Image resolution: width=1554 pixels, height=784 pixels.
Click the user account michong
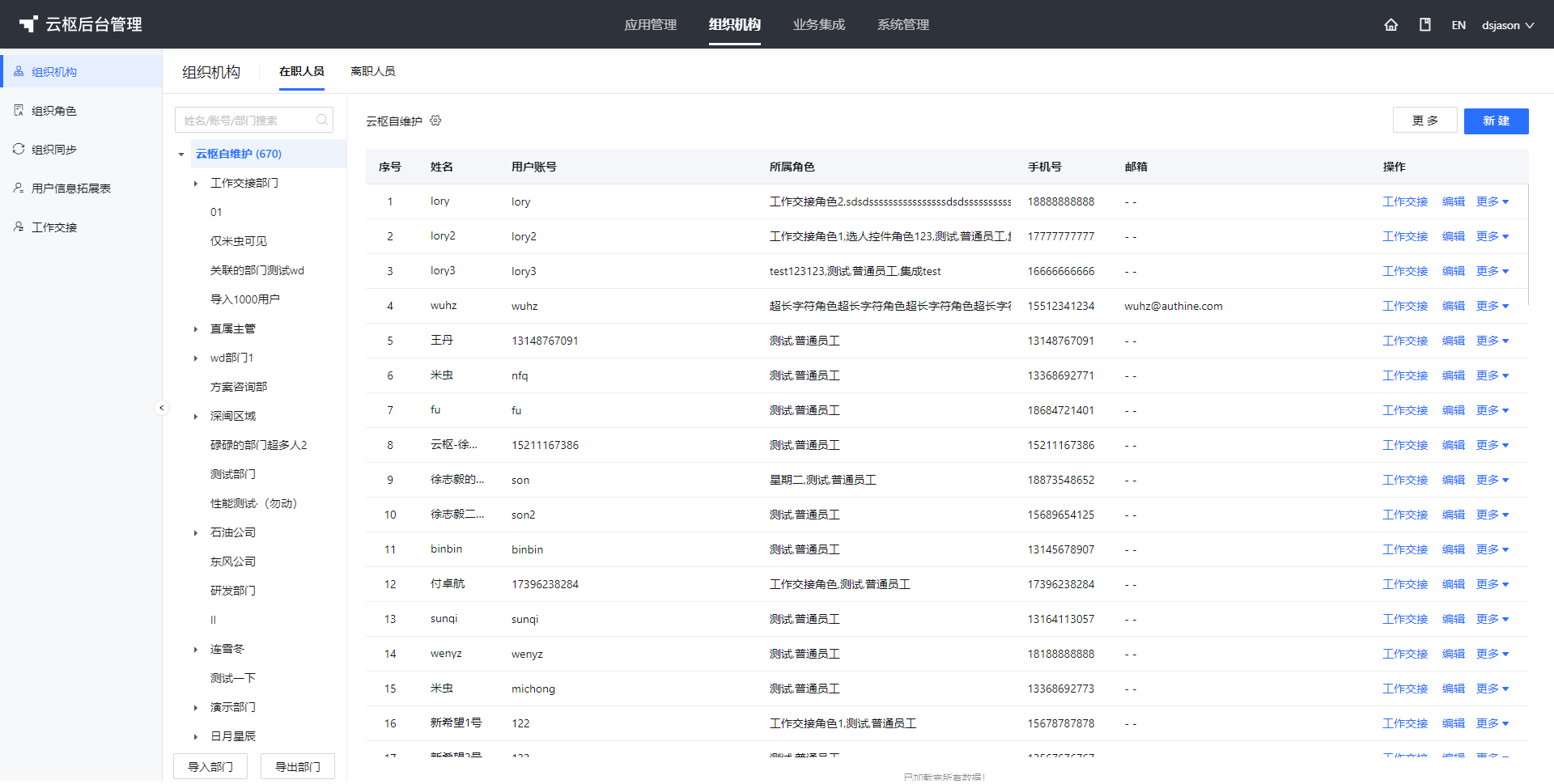coord(533,689)
